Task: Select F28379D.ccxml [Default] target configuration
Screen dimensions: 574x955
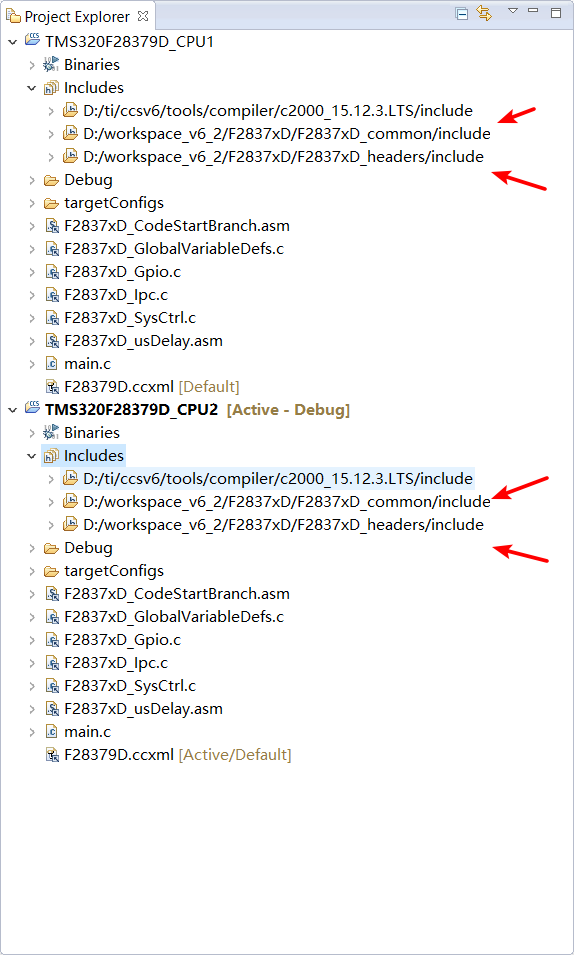Action: (x=152, y=387)
